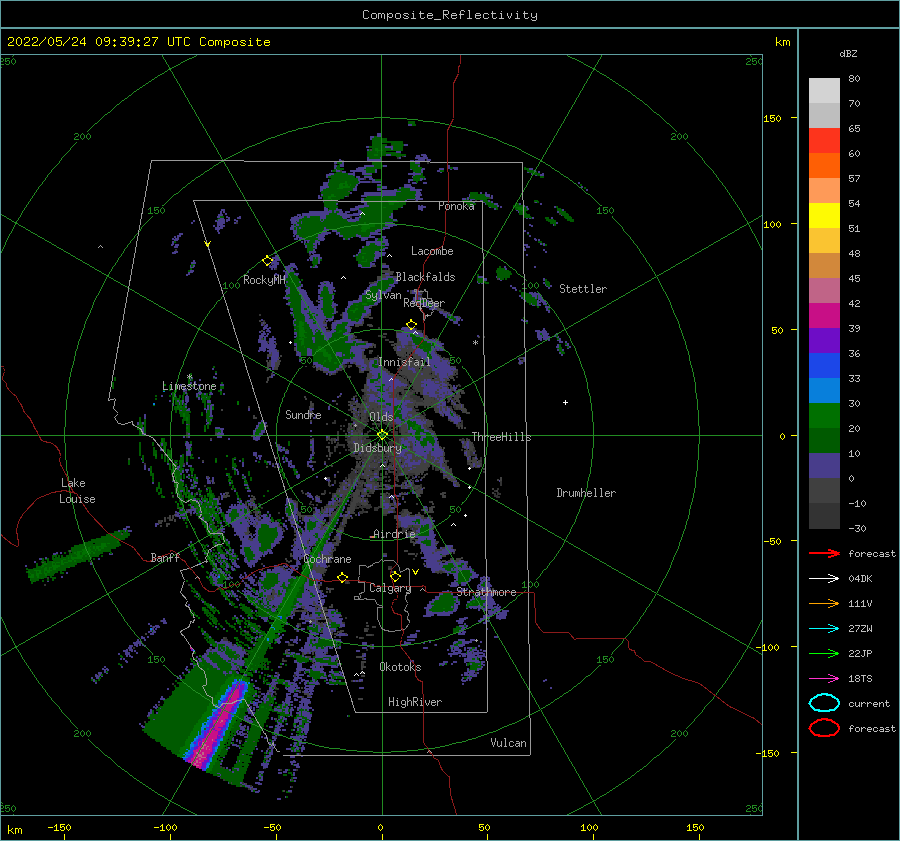Click the 54 dBZ yellow color swatch
The image size is (900, 841).
pyautogui.click(x=824, y=215)
